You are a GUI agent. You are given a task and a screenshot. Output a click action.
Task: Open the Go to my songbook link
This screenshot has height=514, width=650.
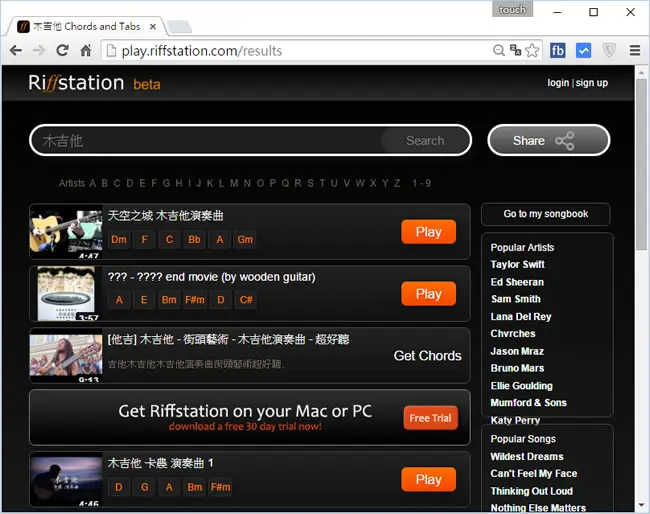click(x=546, y=214)
